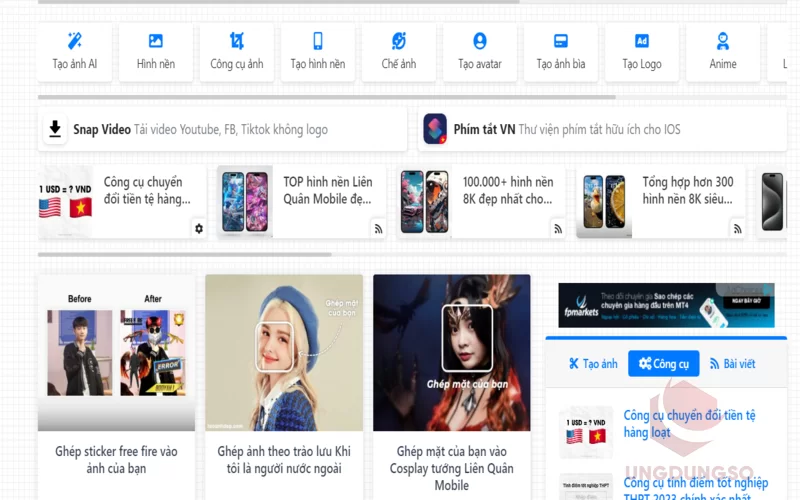Image resolution: width=800 pixels, height=500 pixels.
Task: Click the article carousel horizontal scrollbar
Action: [185, 254]
